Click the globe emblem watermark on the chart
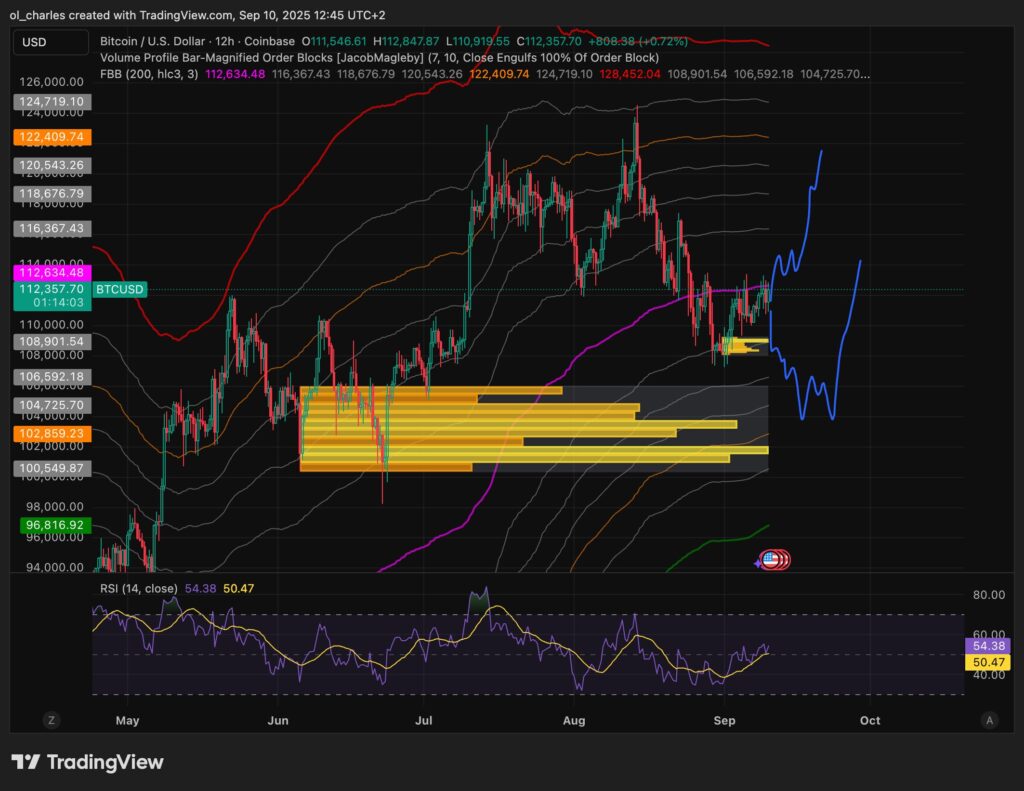1024x791 pixels. pyautogui.click(x=771, y=560)
